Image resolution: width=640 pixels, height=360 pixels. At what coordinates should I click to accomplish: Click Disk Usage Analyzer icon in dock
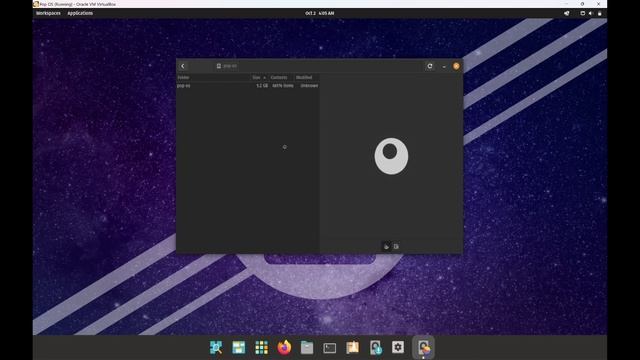click(423, 347)
